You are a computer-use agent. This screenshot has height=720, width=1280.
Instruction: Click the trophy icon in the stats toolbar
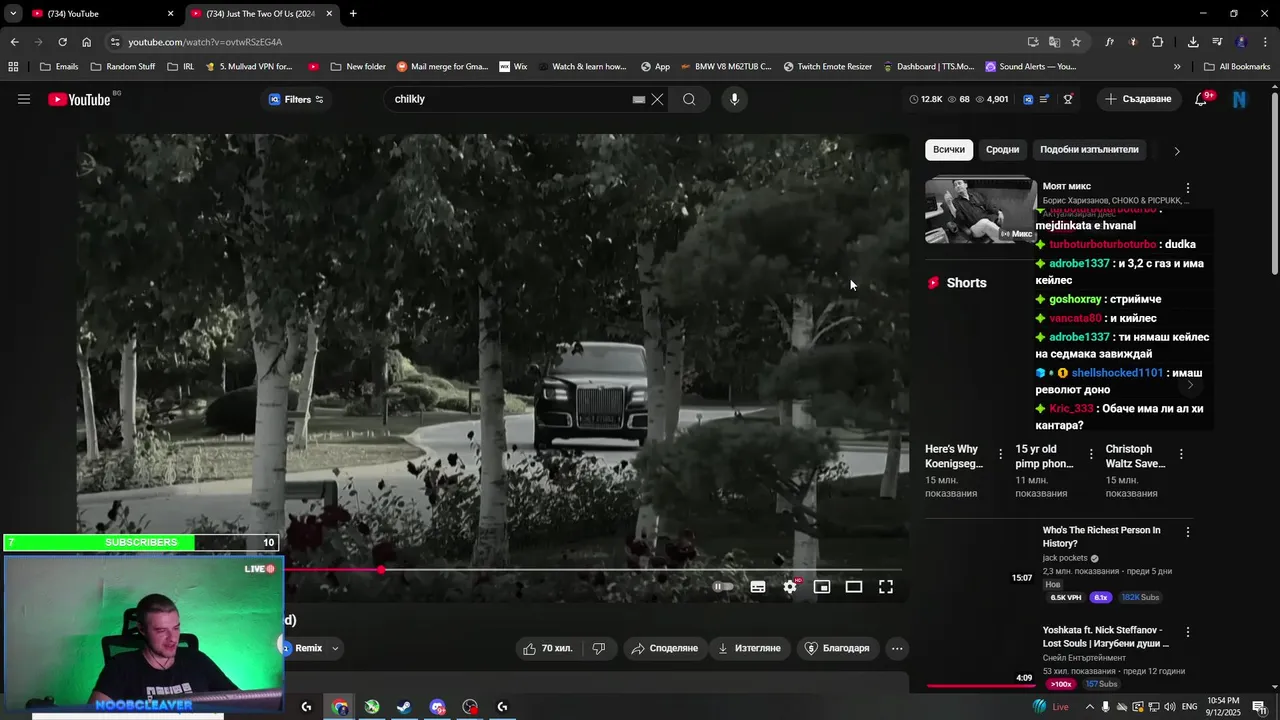[x=1068, y=99]
